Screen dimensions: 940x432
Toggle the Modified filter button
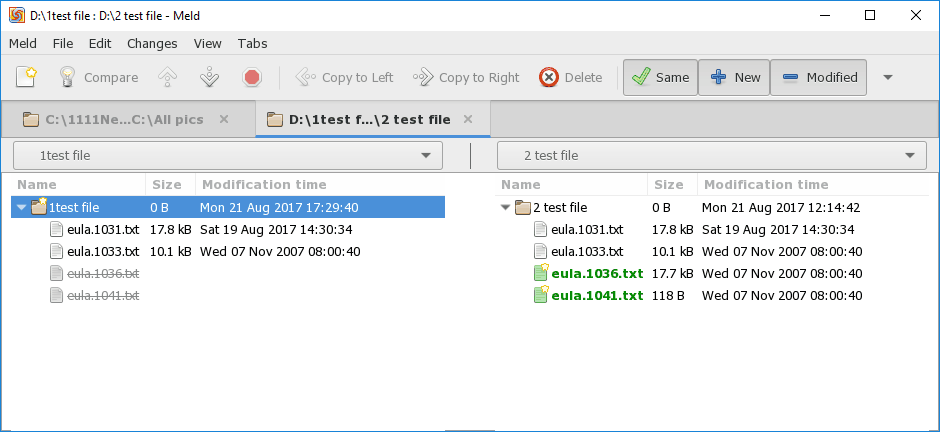pos(818,77)
